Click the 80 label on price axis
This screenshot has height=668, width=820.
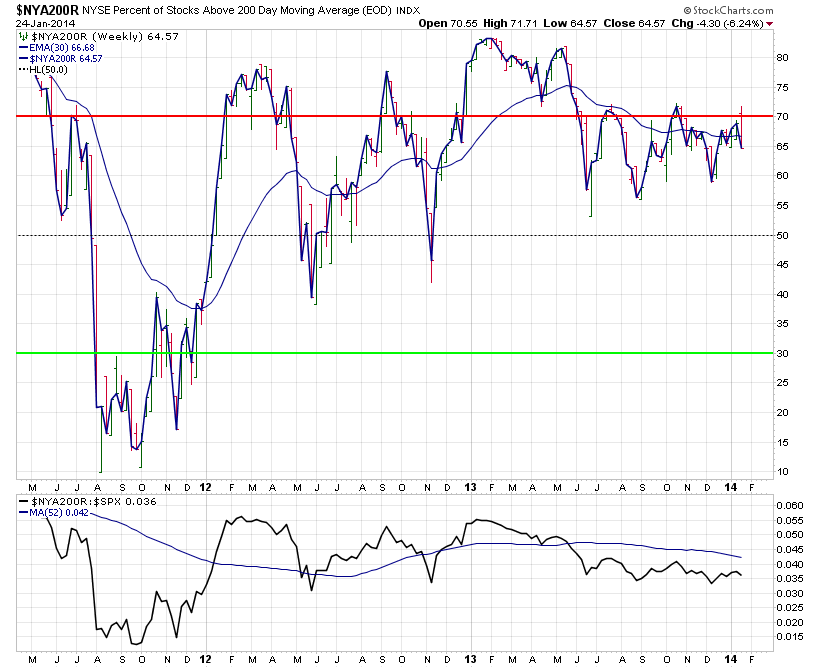click(x=782, y=58)
